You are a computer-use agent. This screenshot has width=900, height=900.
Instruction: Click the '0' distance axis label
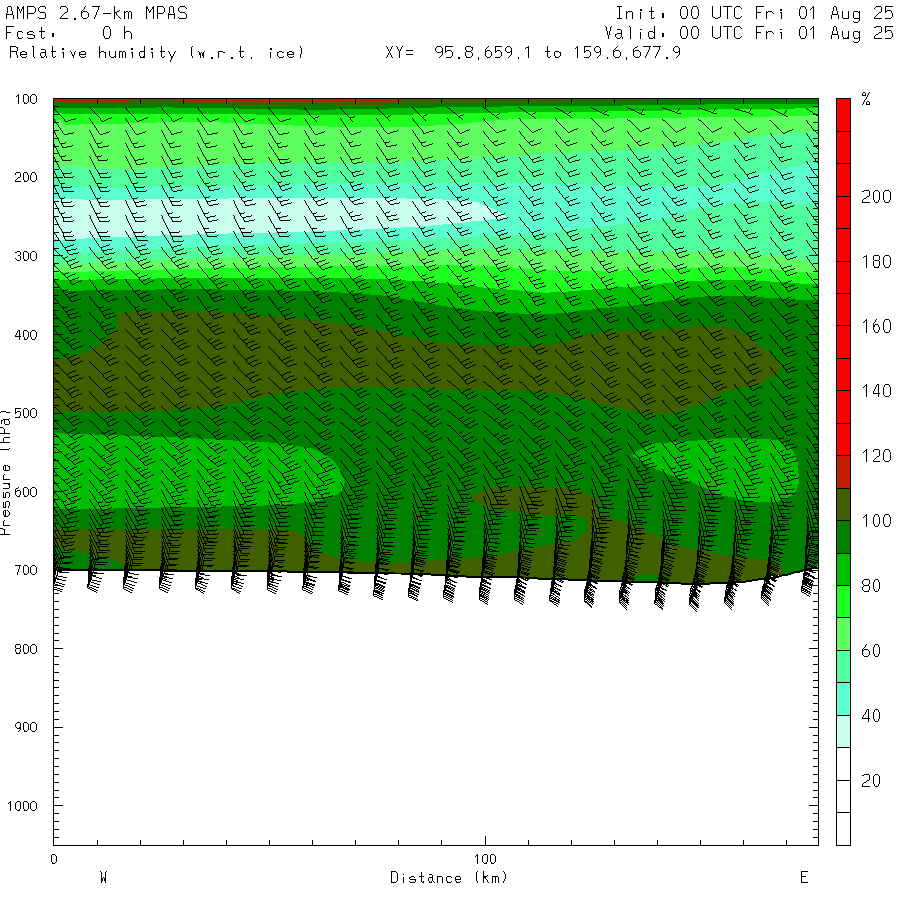tap(54, 859)
